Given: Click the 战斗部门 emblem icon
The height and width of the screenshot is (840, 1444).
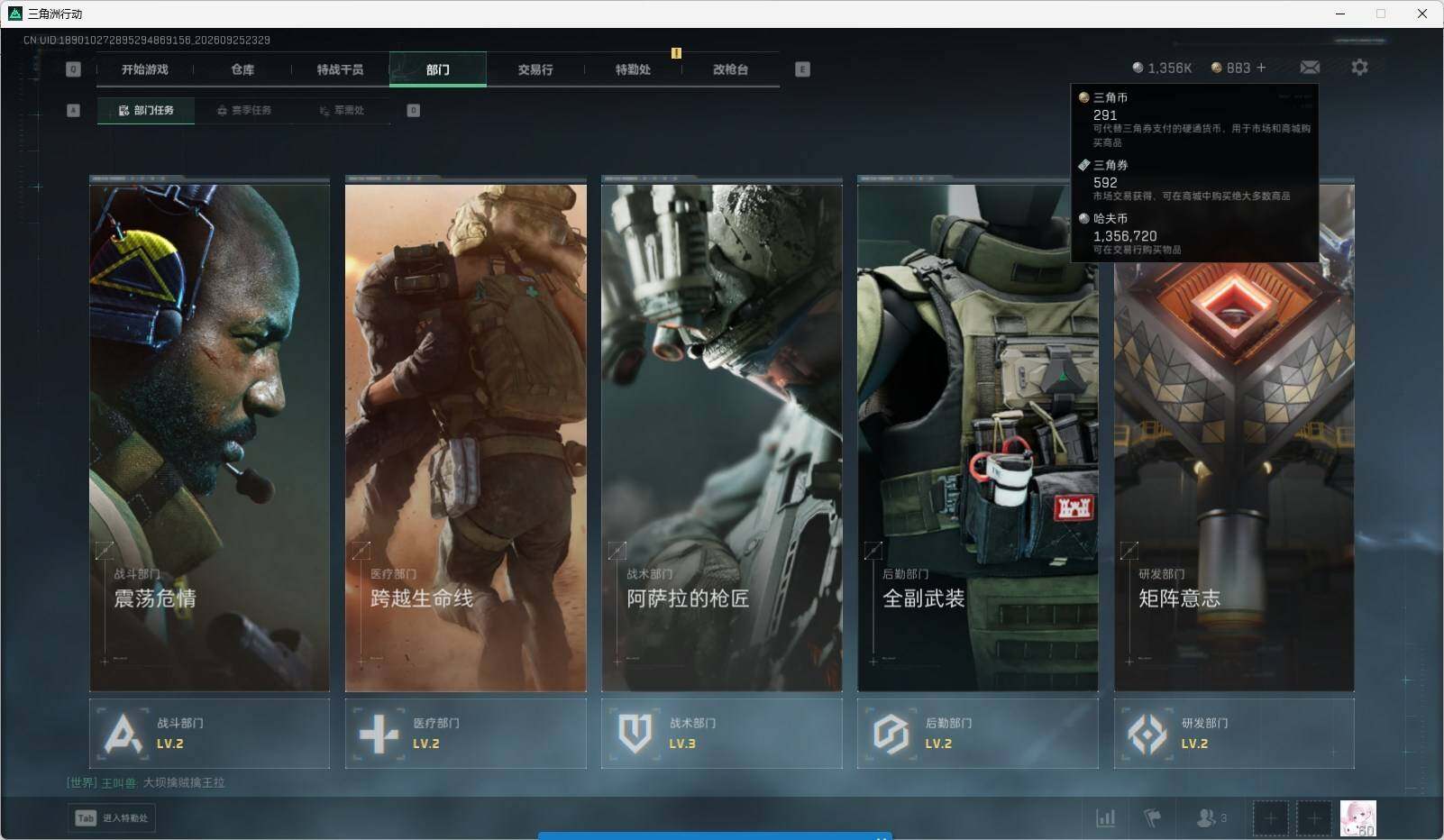Looking at the screenshot, I should pyautogui.click(x=123, y=734).
